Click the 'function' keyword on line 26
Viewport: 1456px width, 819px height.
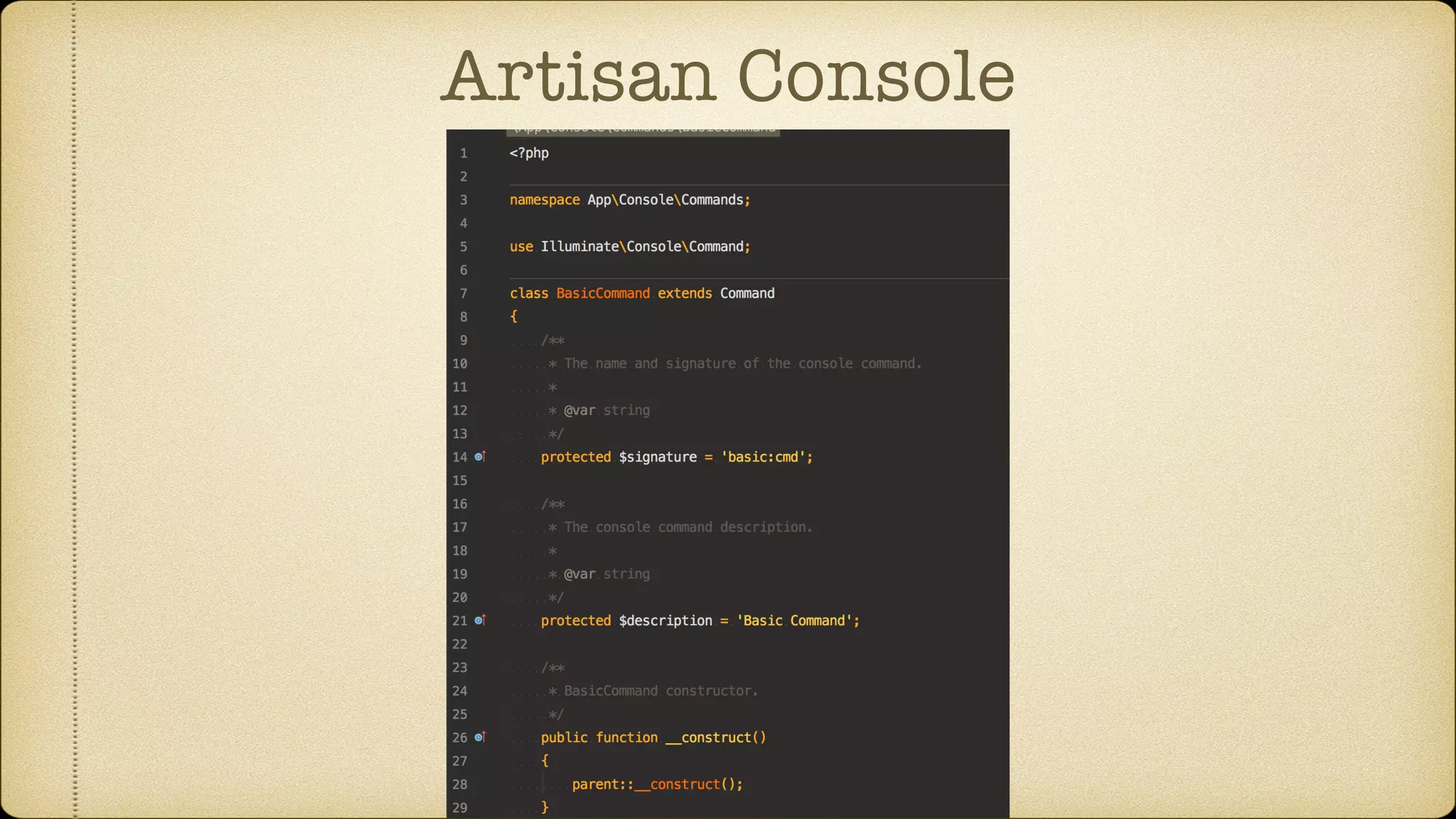point(627,737)
